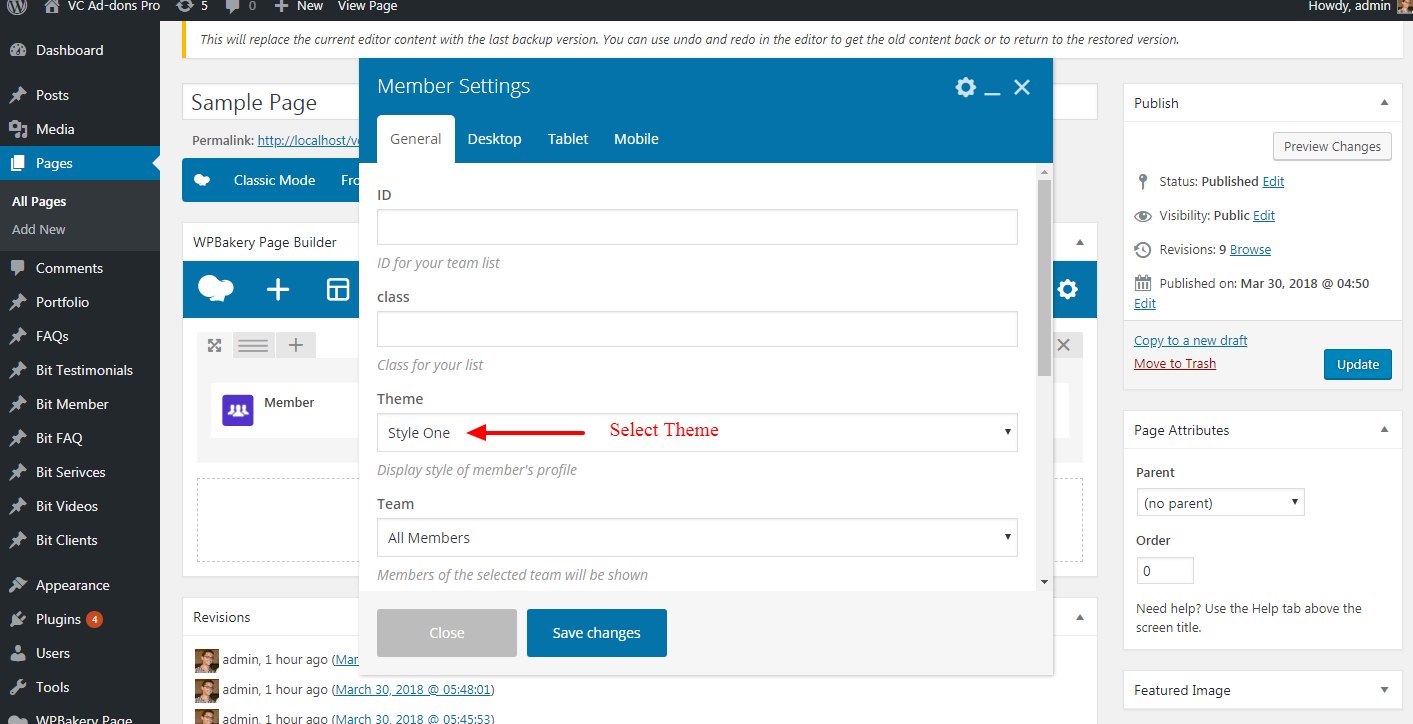Open the Member Settings gear icon

(965, 87)
